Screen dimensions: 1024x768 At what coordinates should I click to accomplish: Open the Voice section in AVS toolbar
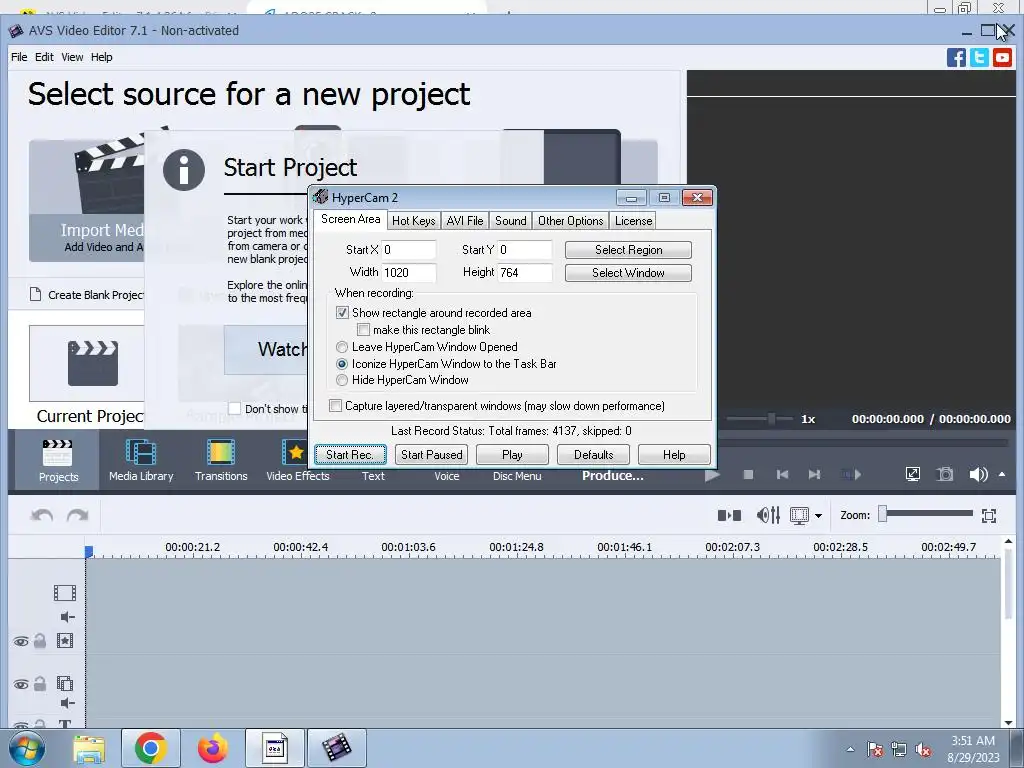[x=447, y=475]
